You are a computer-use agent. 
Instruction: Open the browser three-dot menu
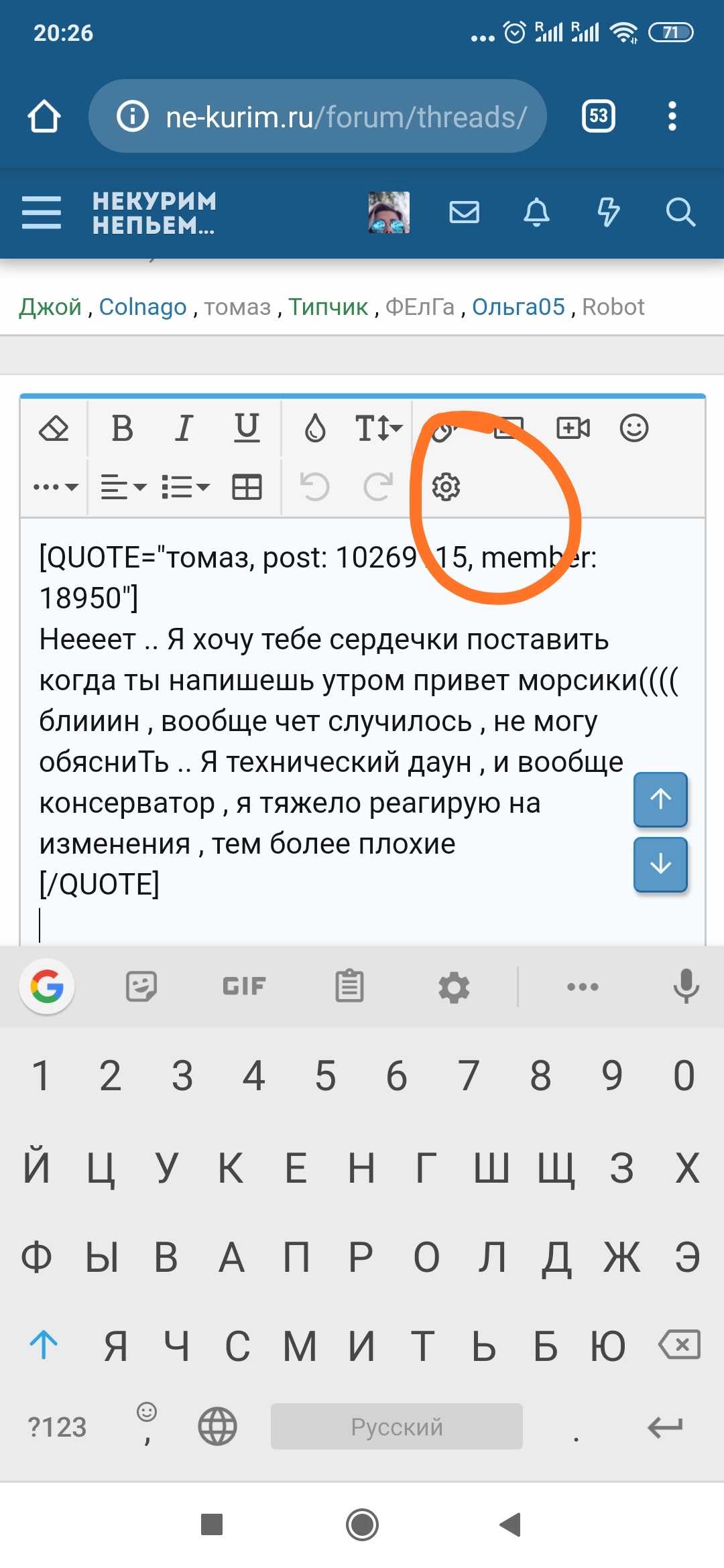click(672, 117)
